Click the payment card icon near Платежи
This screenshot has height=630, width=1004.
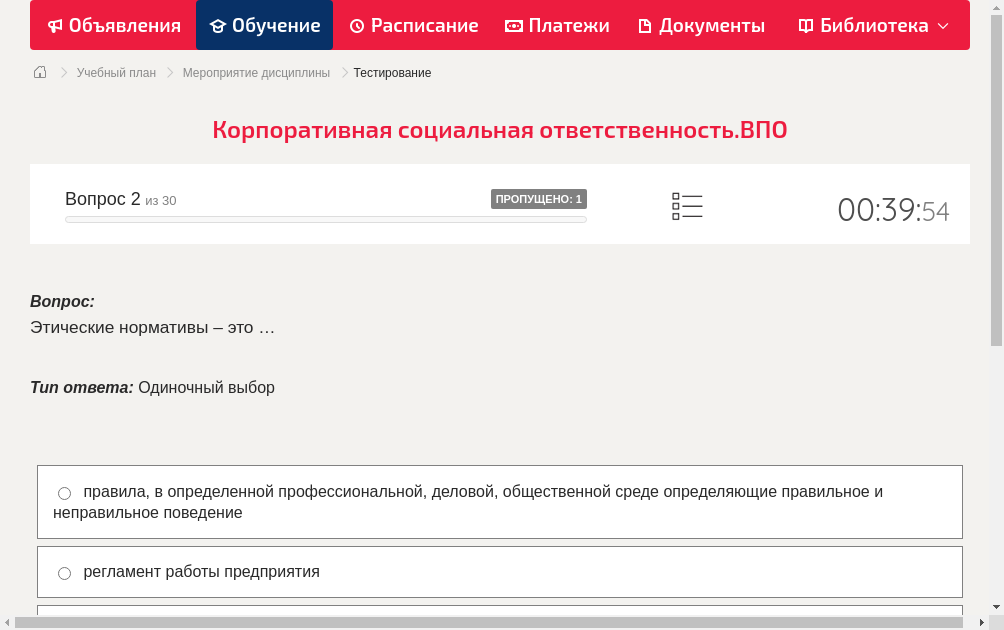[x=513, y=25]
